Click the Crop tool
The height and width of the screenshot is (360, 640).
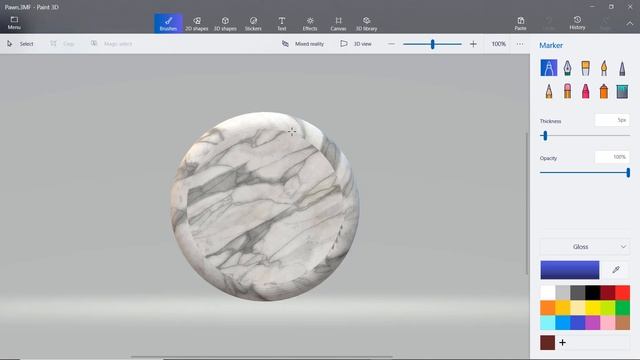pyautogui.click(x=62, y=44)
